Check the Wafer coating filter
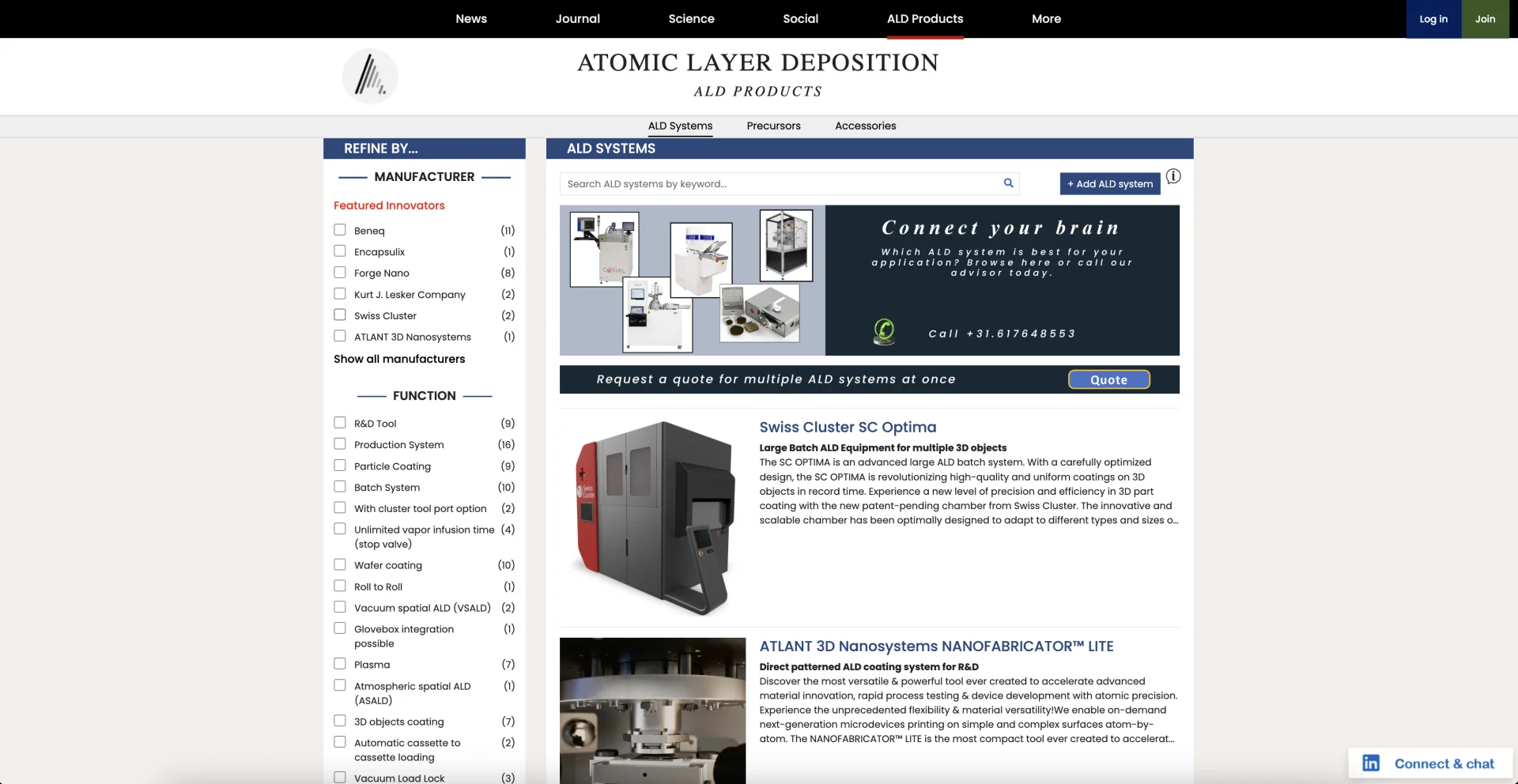The height and width of the screenshot is (784, 1518). click(x=339, y=564)
